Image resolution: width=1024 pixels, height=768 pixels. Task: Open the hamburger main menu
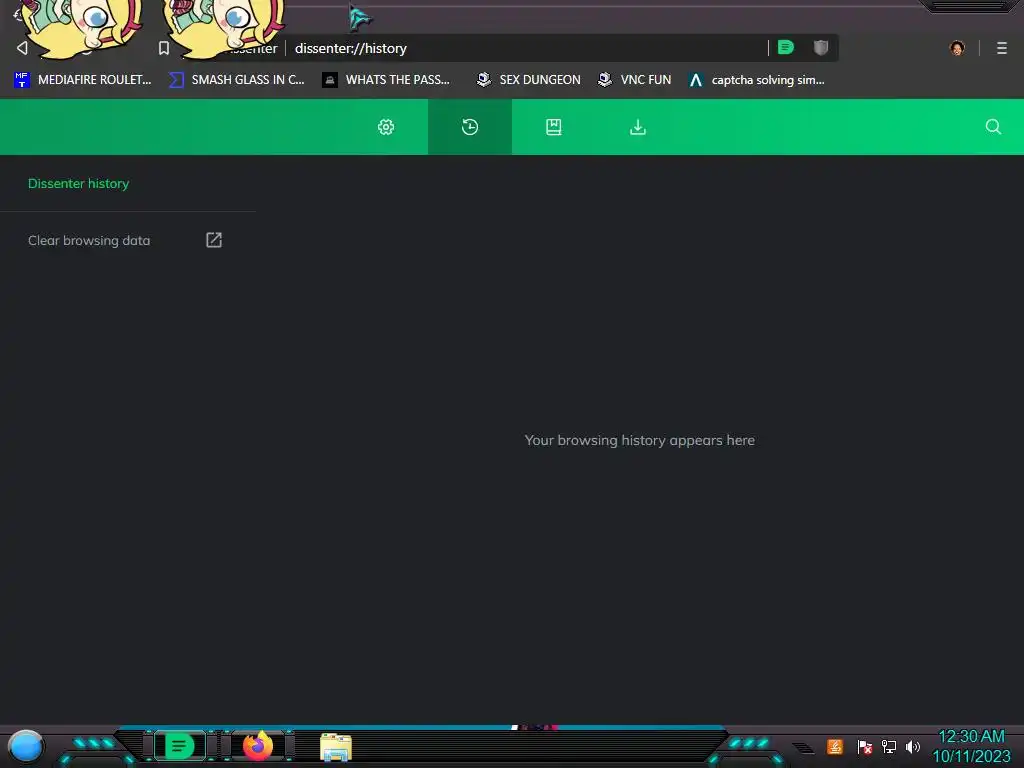tap(1001, 48)
